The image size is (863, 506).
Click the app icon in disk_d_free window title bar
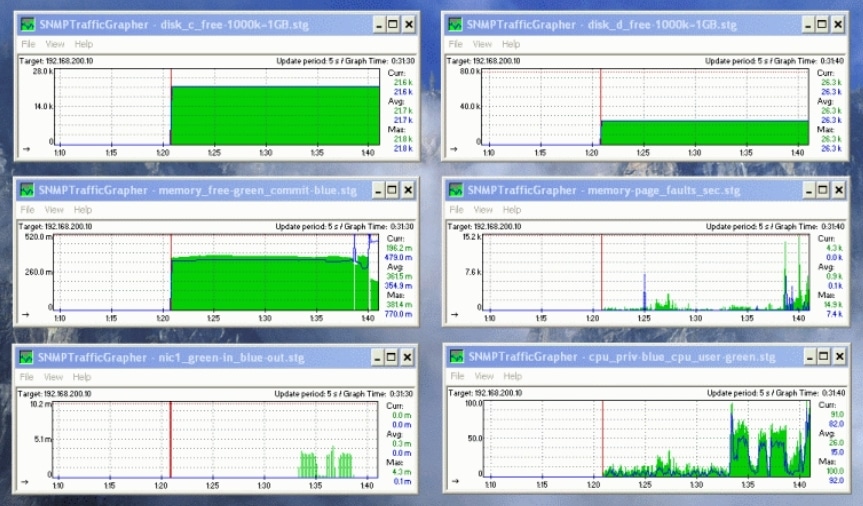[x=455, y=24]
